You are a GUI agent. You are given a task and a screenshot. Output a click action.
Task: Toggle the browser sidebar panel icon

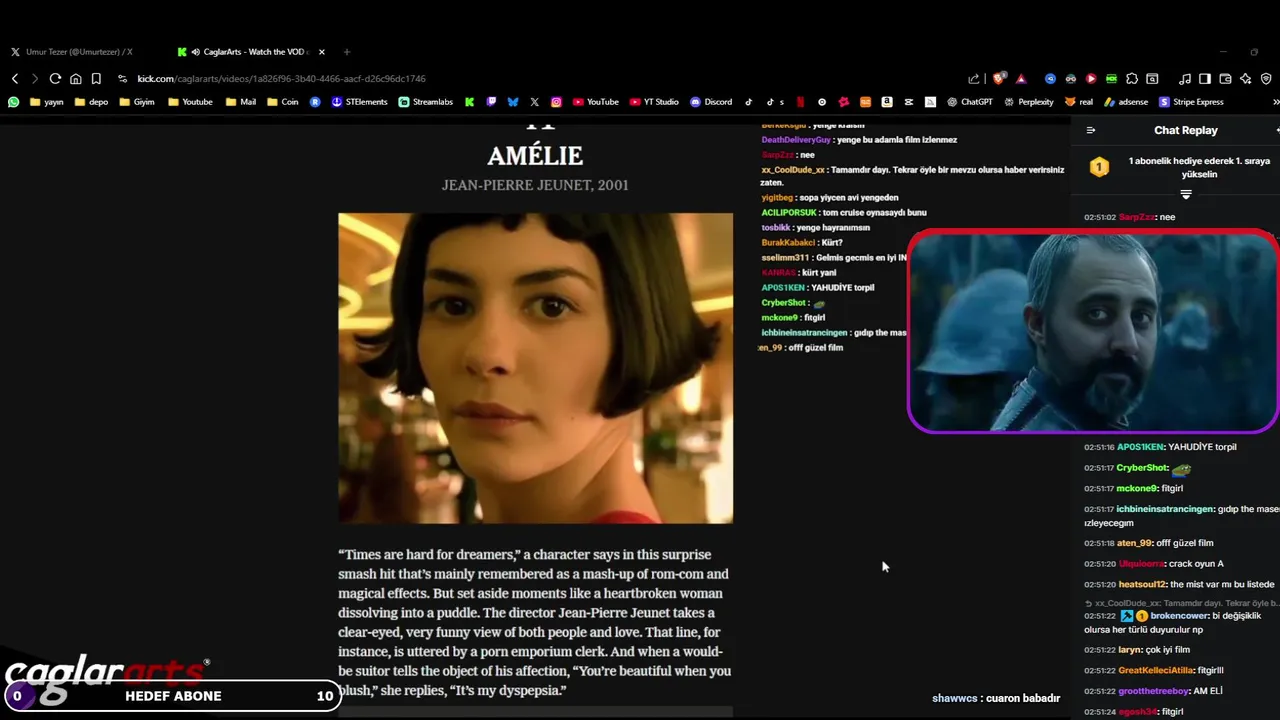[x=1205, y=79]
